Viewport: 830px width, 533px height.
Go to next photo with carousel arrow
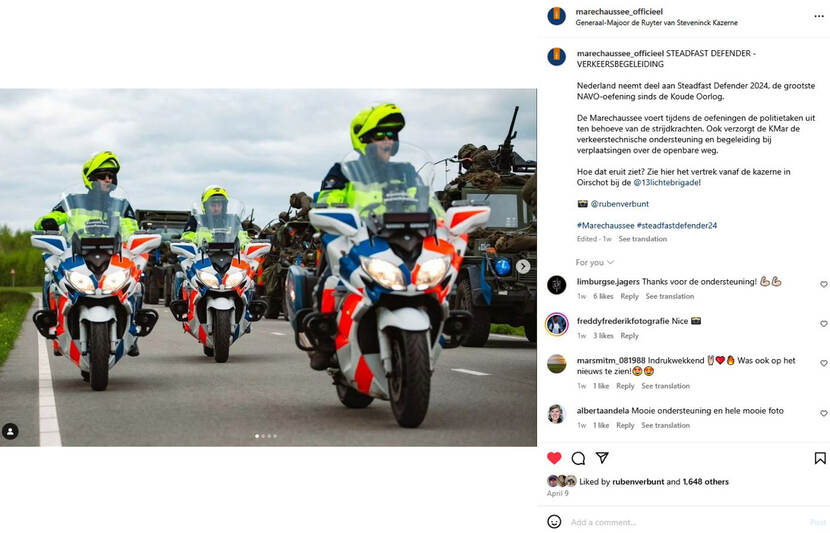click(523, 266)
